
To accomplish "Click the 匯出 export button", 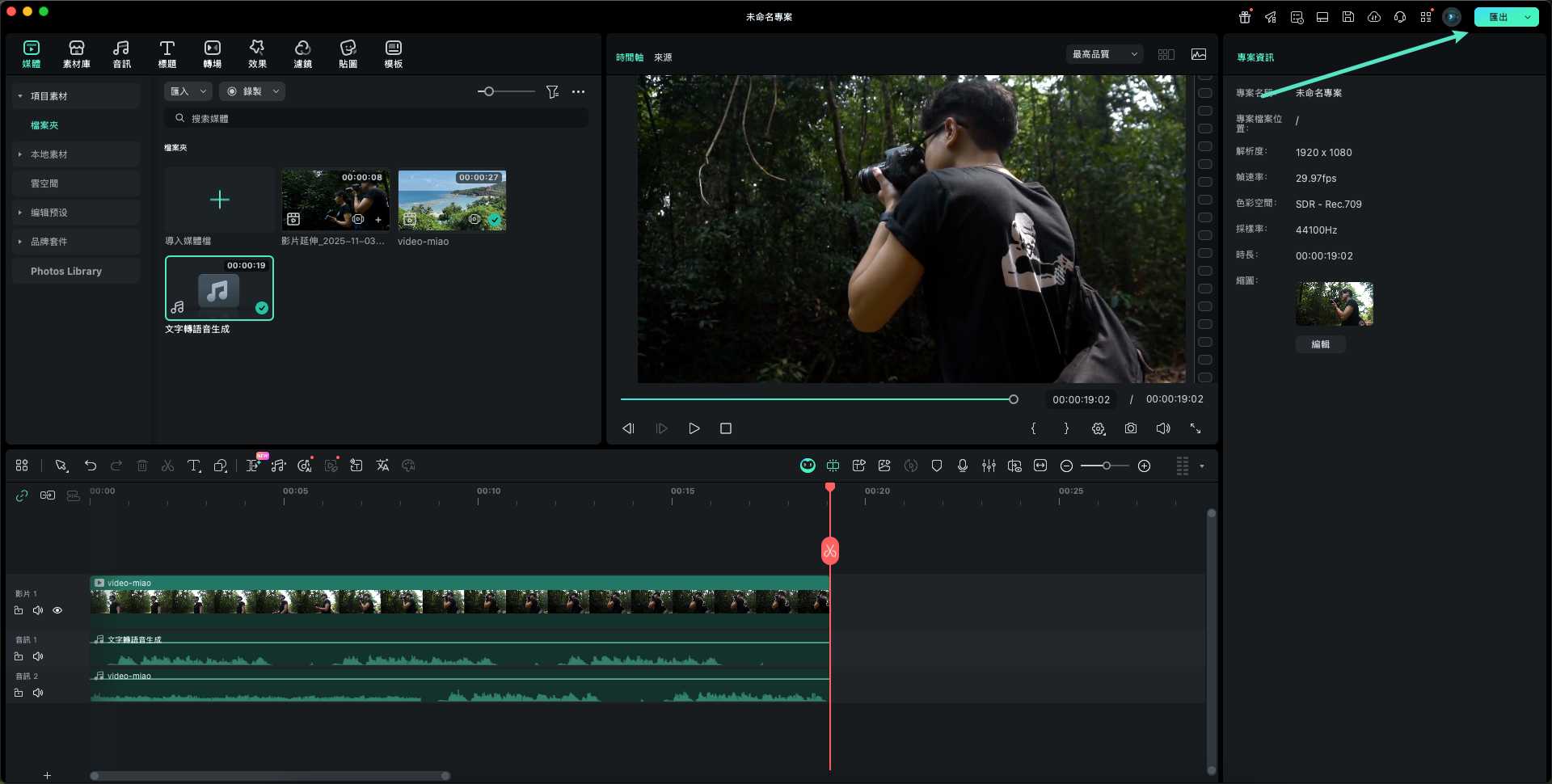I will click(1497, 17).
